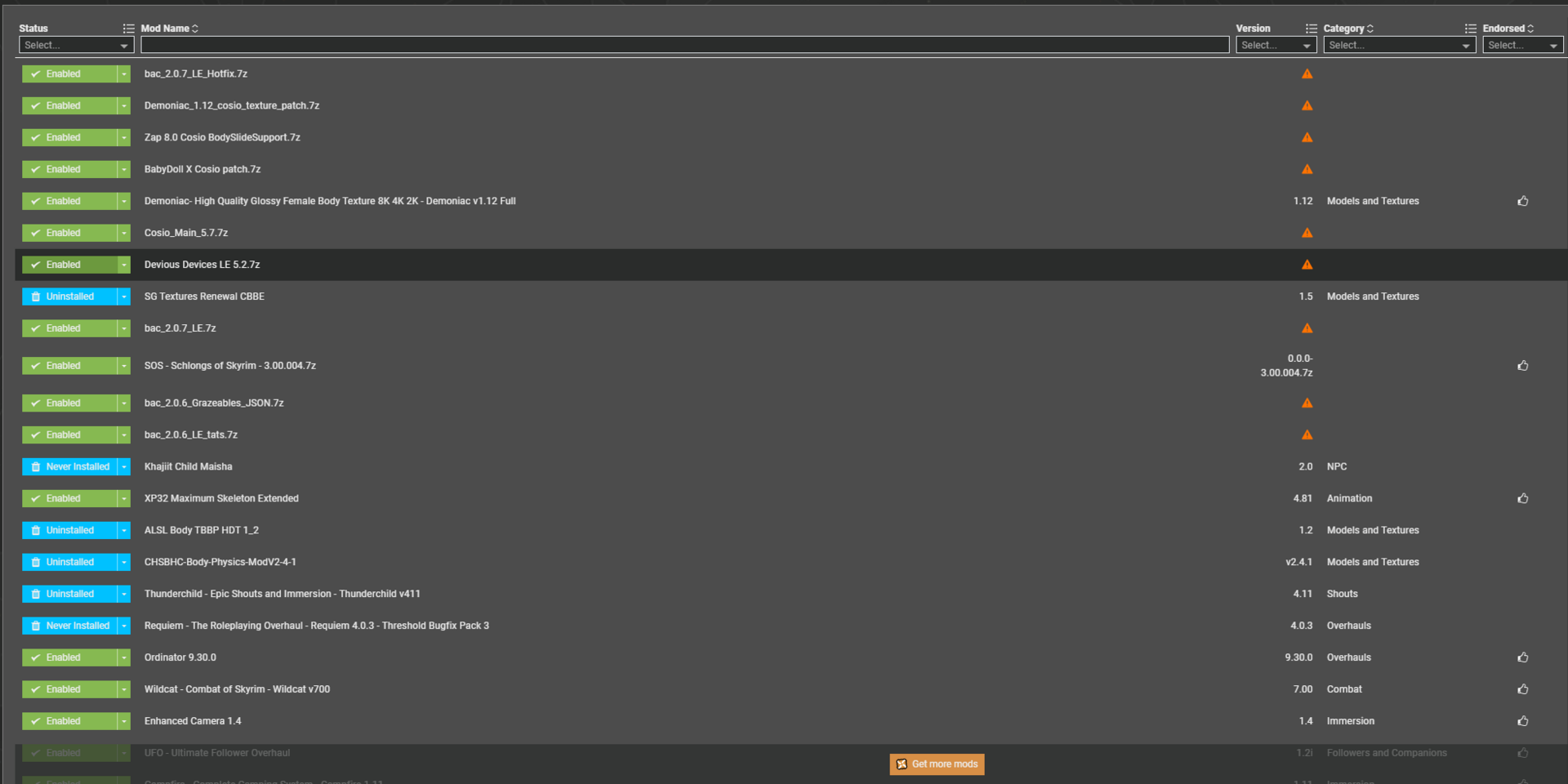Click warning icon for bac_2.0.6_Grazeables_JSON.7z
The height and width of the screenshot is (784, 1568).
1307,403
